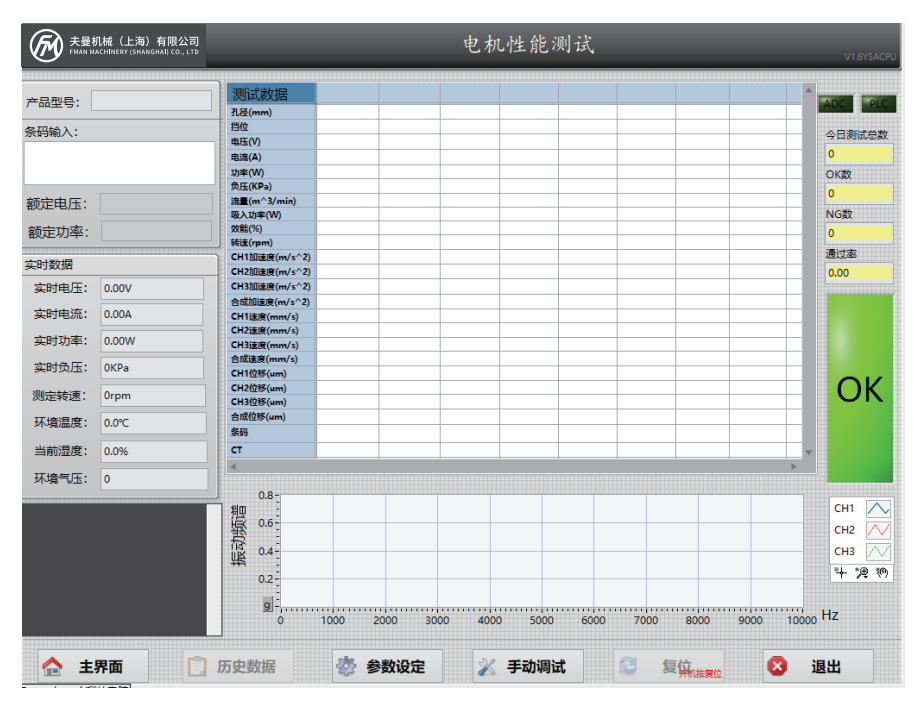The width and height of the screenshot is (923, 716).
Task: Click the PLC status indicator
Action: [x=879, y=104]
